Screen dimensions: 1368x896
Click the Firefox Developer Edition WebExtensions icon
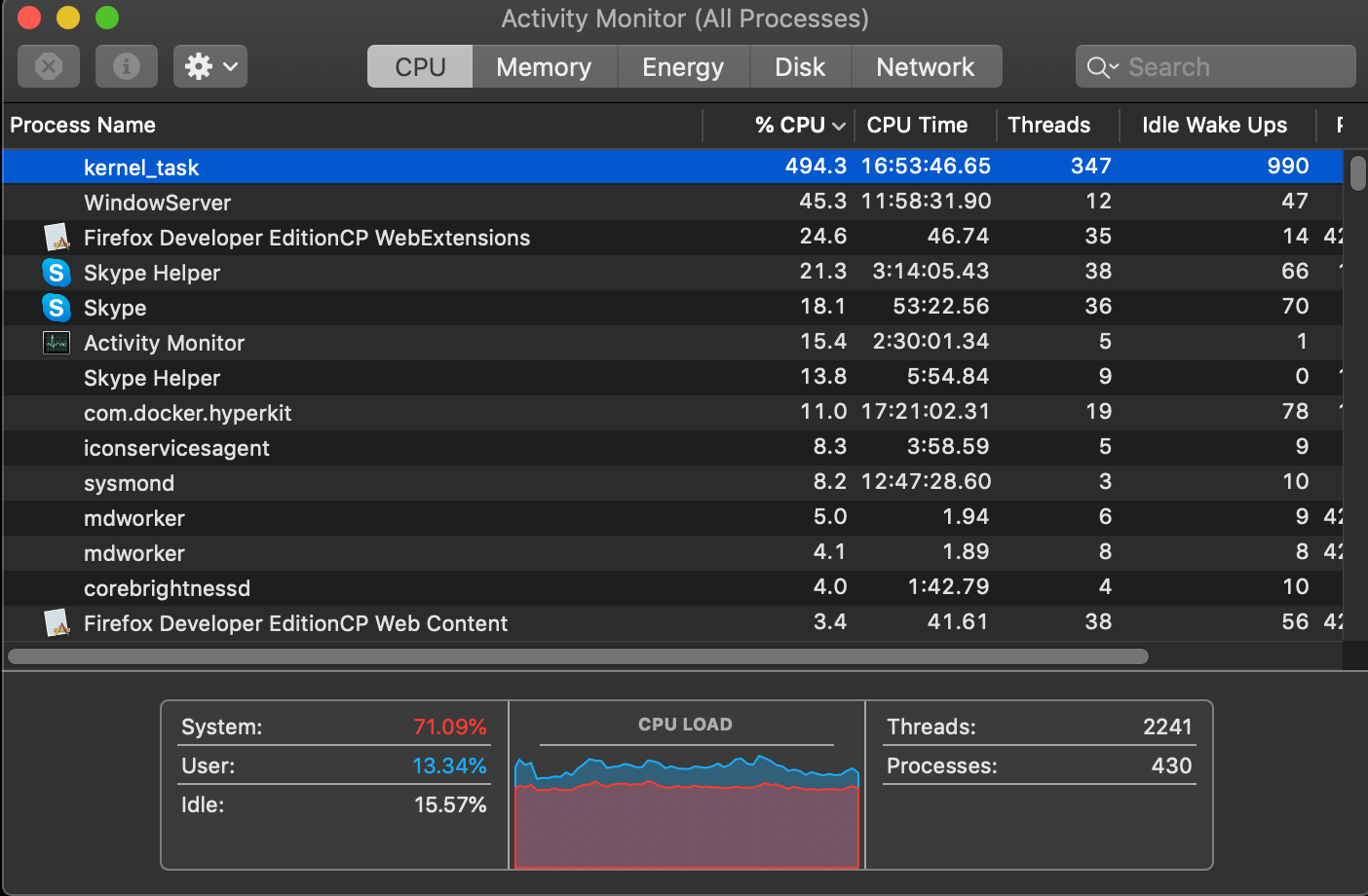57,237
